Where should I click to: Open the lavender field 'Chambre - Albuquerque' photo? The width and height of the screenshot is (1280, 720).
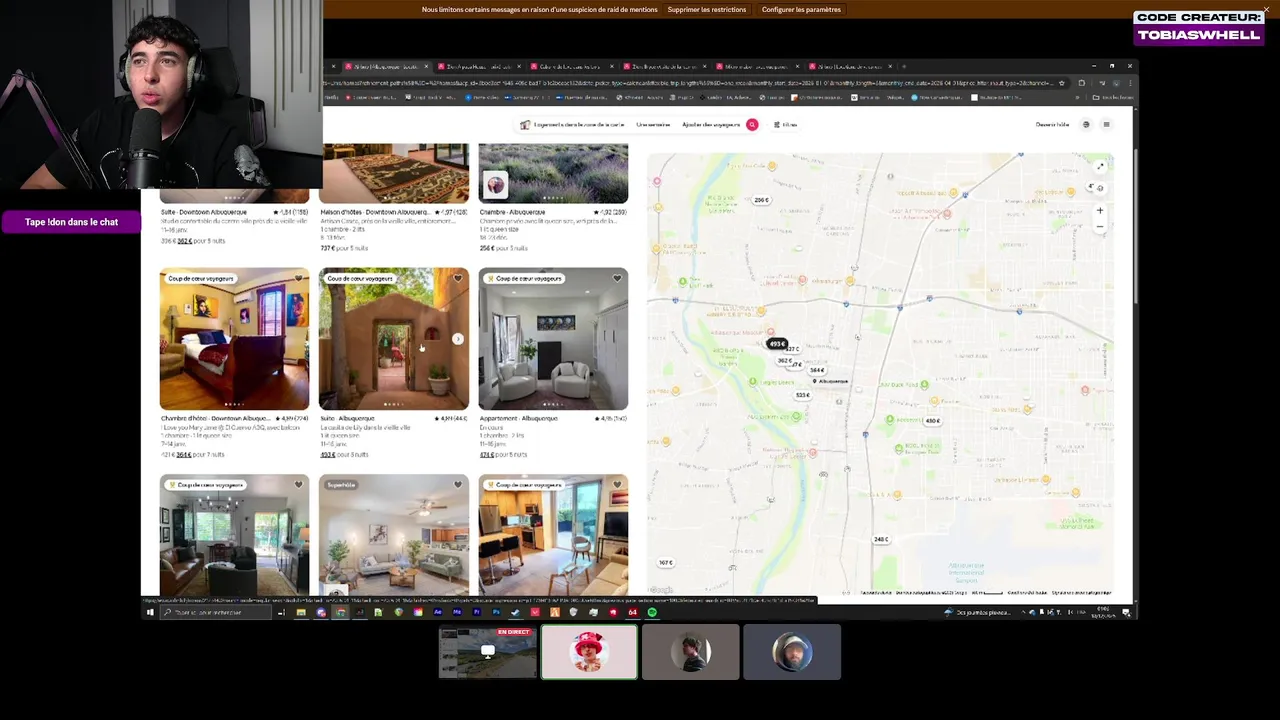553,173
